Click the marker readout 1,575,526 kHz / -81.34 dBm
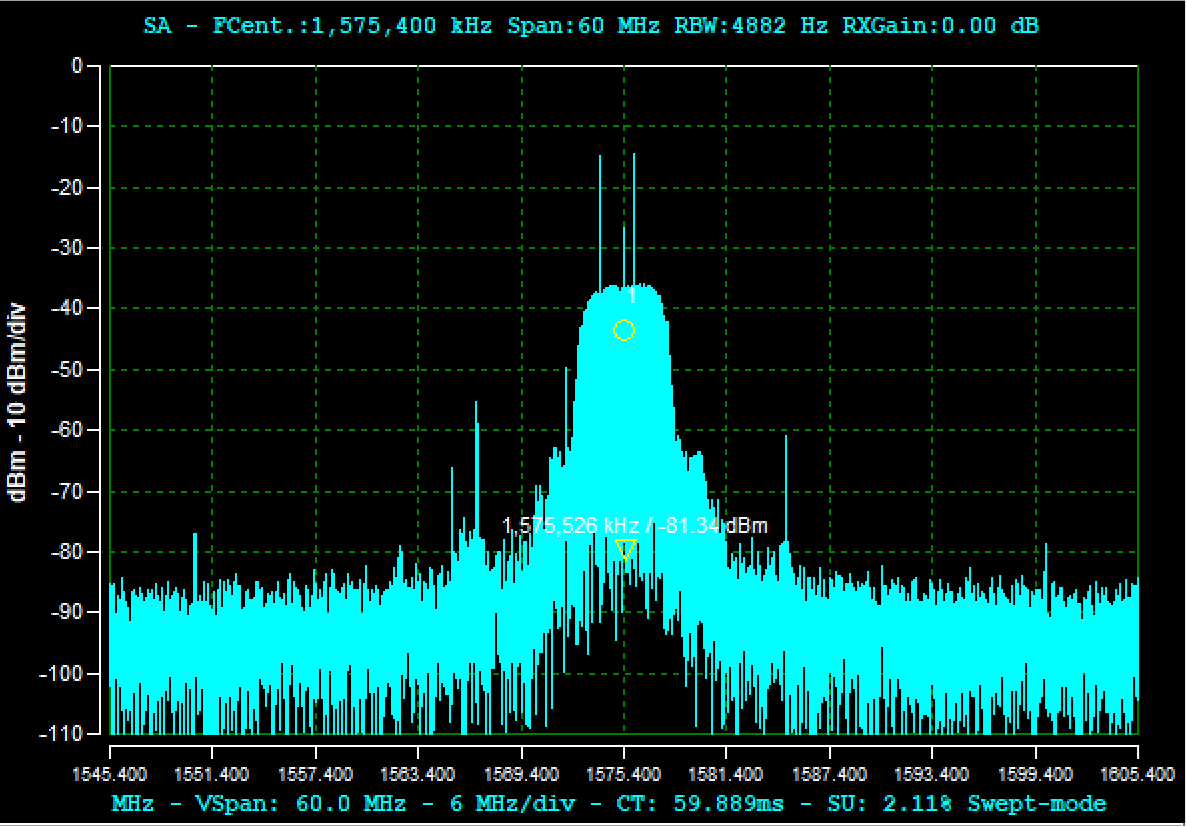 click(x=635, y=526)
